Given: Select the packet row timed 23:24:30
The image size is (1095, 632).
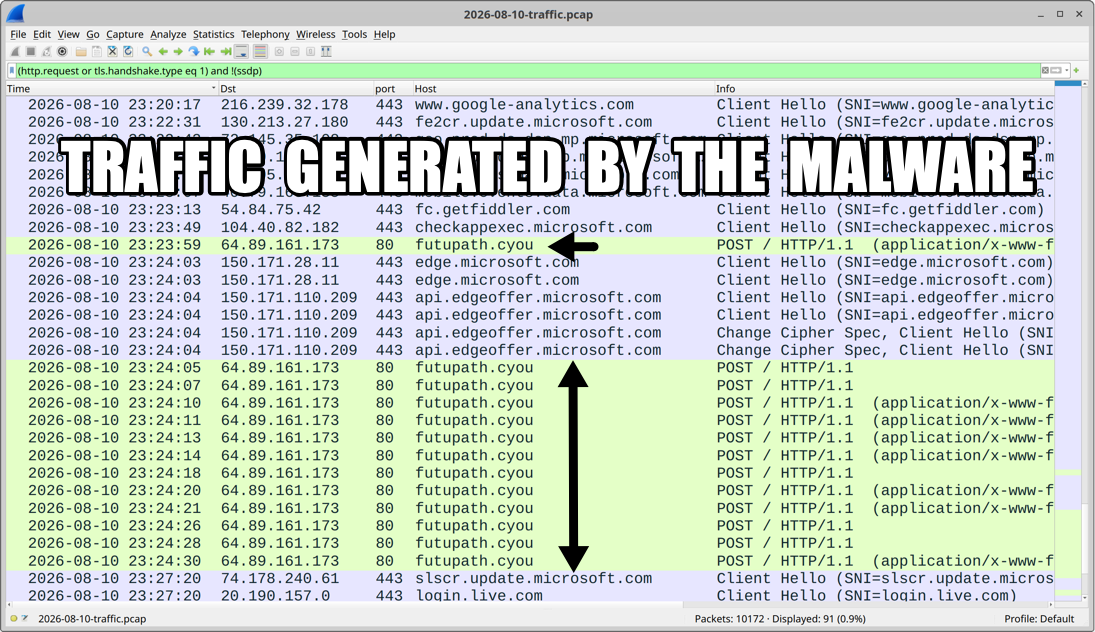Looking at the screenshot, I should (530, 561).
